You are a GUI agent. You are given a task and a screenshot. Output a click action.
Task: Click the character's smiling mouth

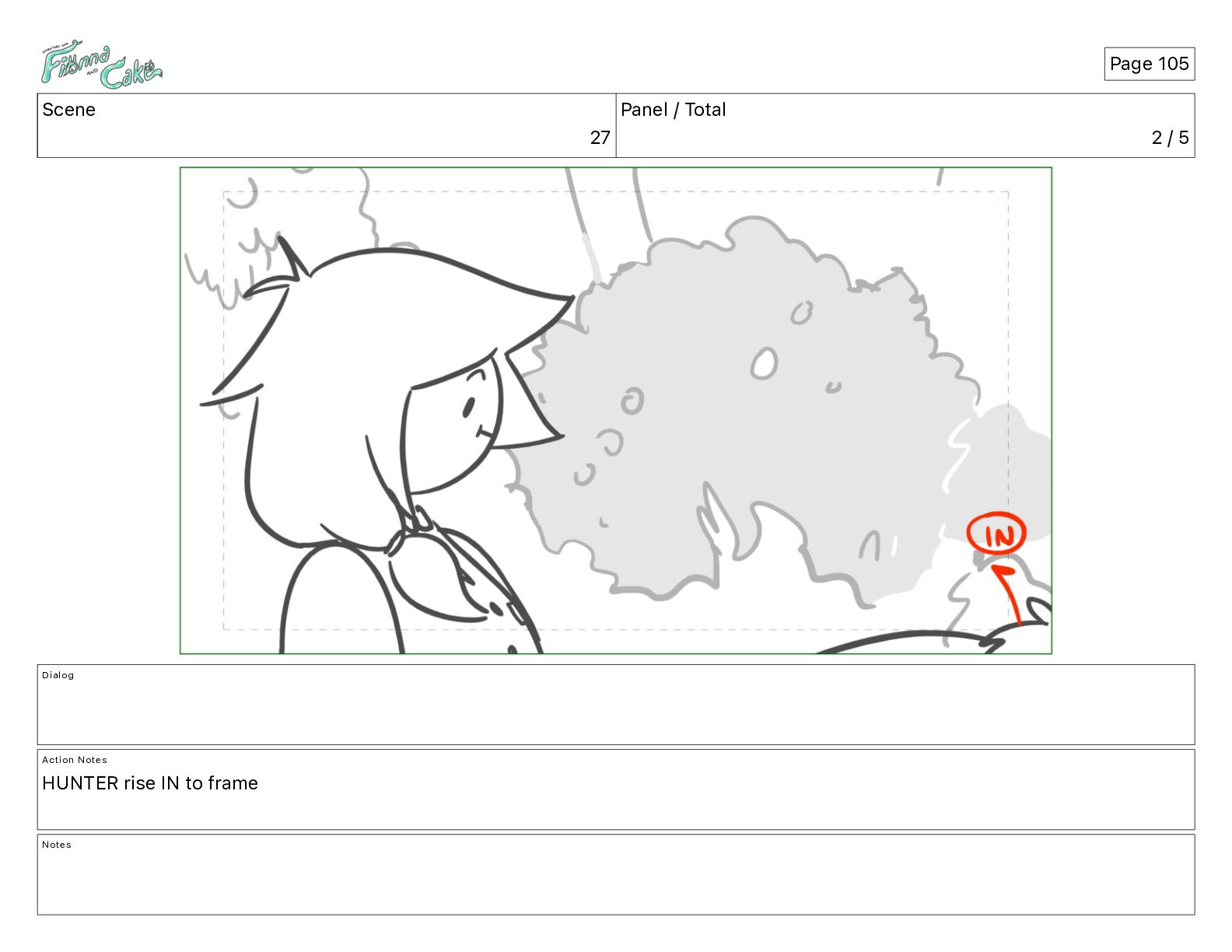click(x=481, y=432)
